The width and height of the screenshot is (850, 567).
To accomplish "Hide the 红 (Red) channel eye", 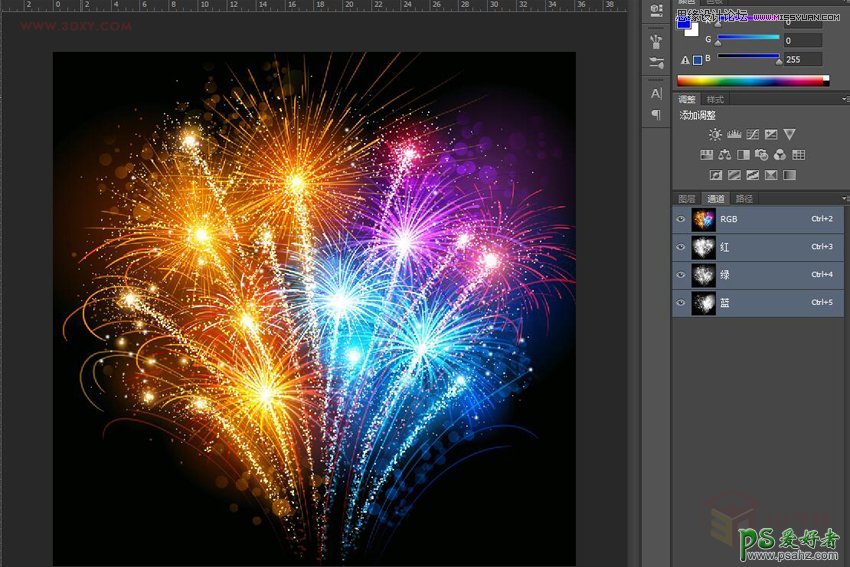I will tap(681, 247).
